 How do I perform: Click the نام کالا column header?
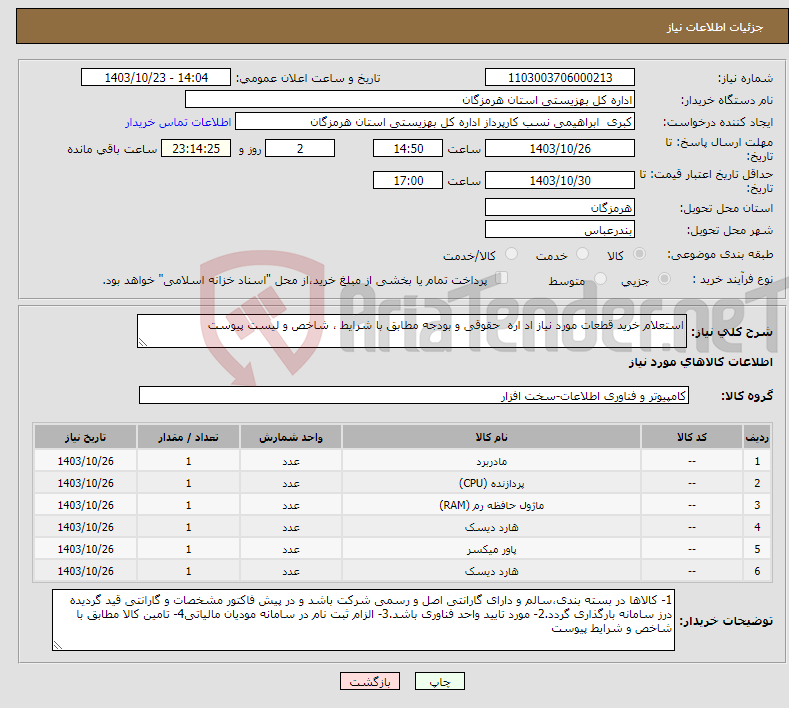click(x=491, y=437)
